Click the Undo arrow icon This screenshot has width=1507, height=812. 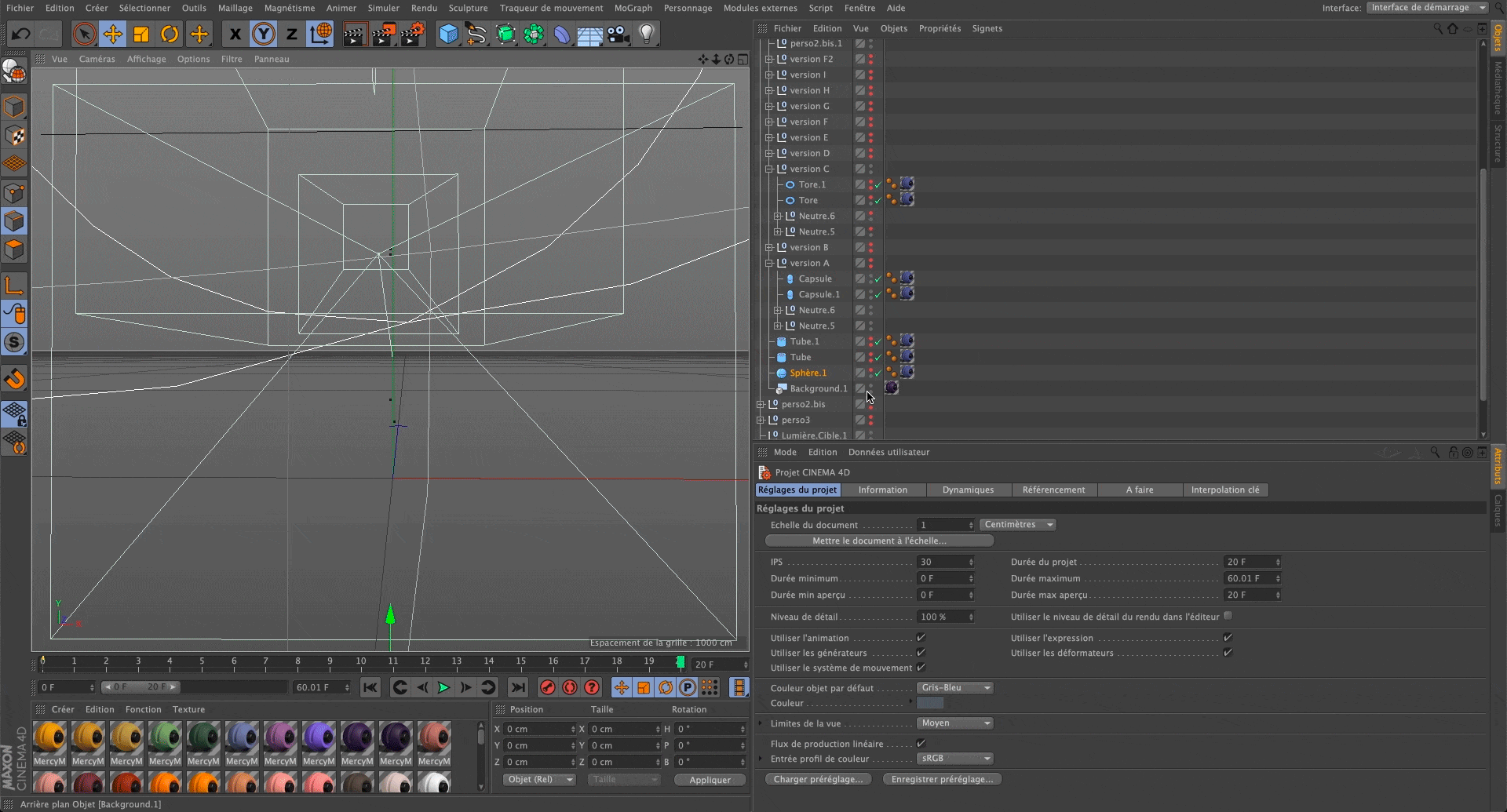click(x=21, y=34)
